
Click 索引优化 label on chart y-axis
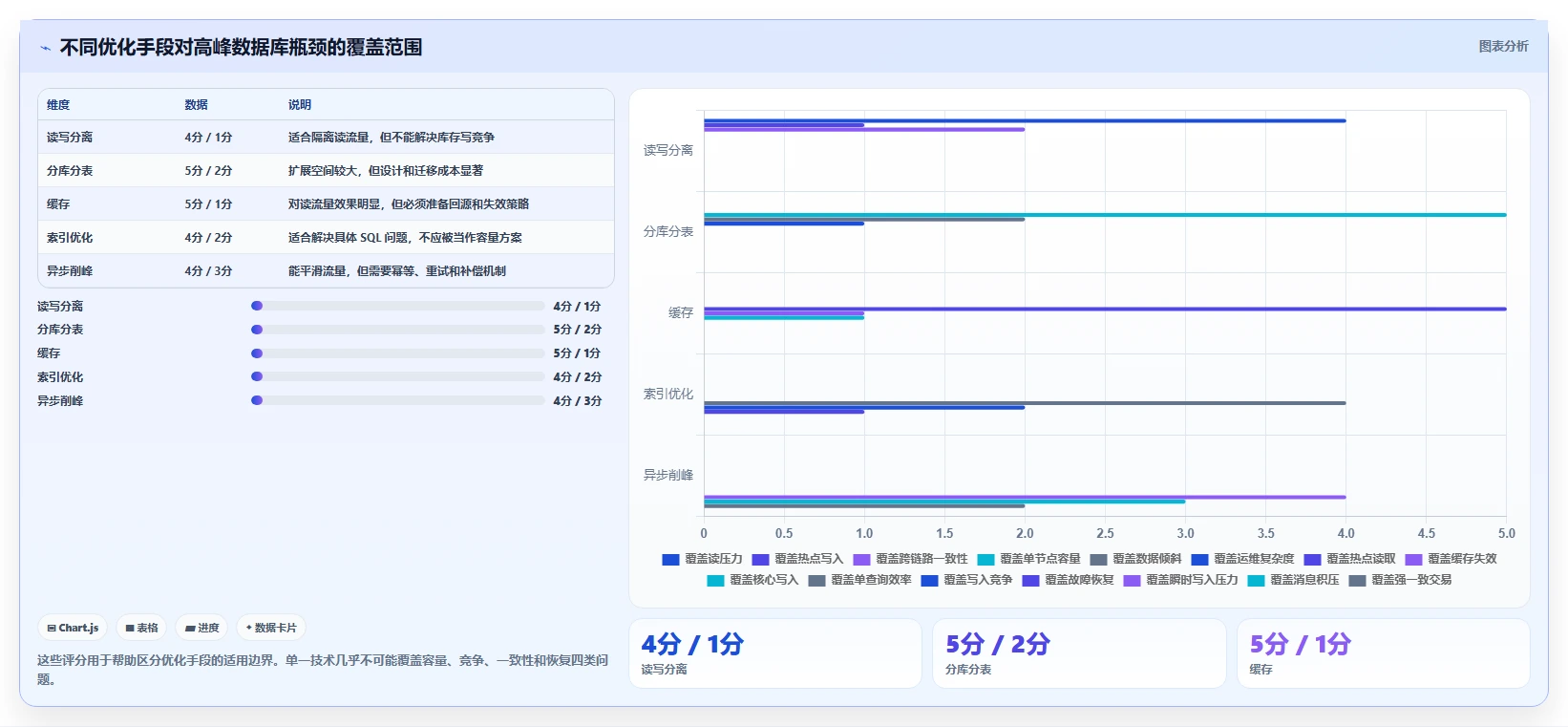click(x=667, y=394)
